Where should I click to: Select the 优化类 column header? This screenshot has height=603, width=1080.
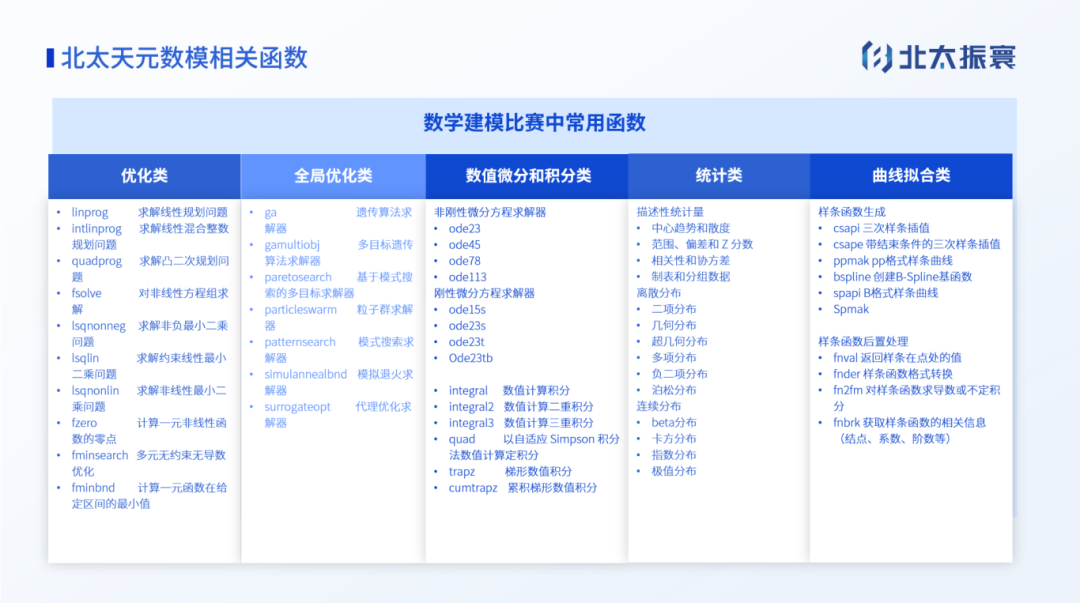click(x=144, y=176)
